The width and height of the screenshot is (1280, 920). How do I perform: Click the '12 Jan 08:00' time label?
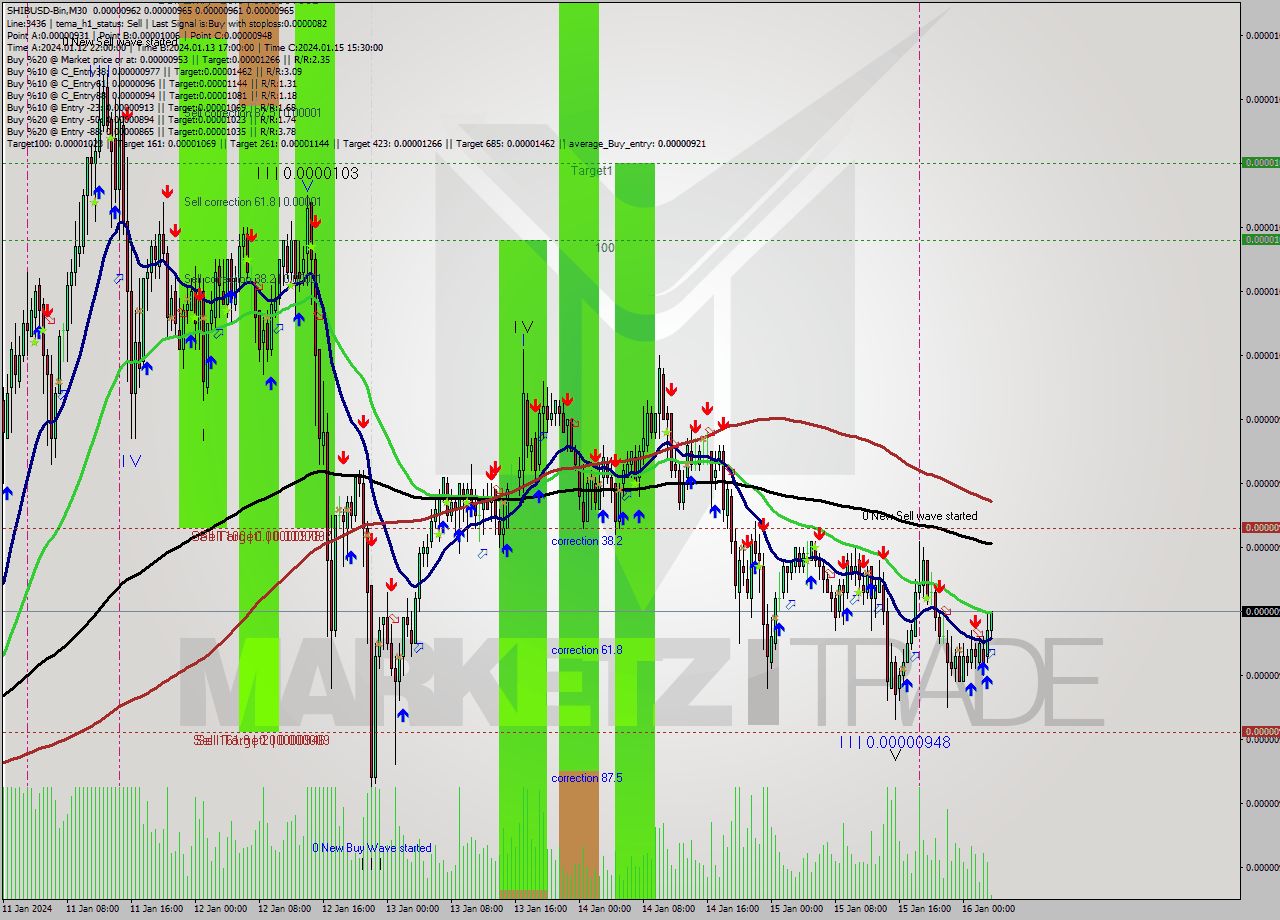284,909
